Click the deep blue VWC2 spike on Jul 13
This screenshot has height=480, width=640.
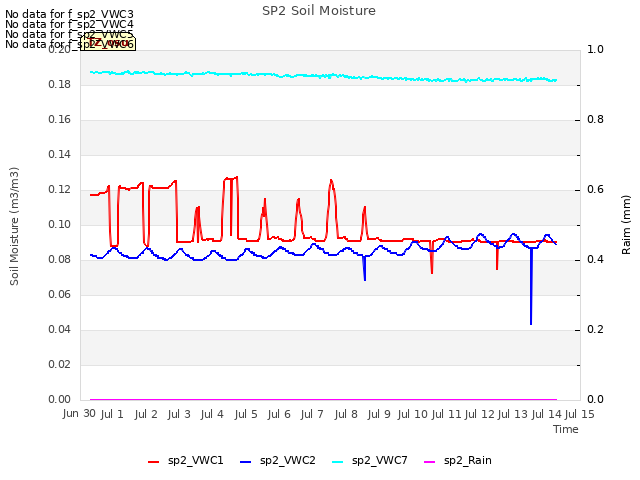[531, 286]
